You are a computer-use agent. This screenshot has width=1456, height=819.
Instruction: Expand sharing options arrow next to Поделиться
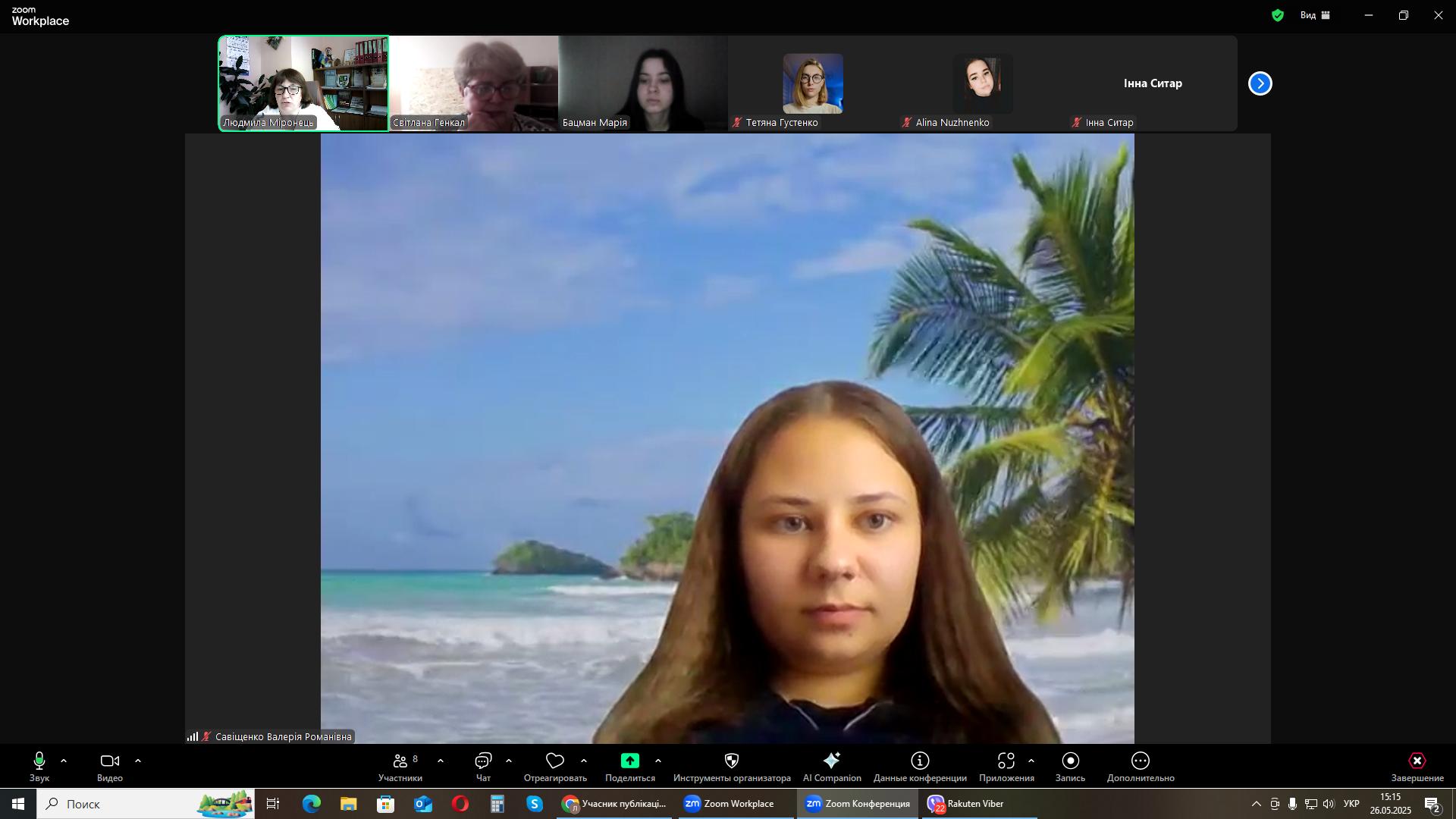point(658,761)
